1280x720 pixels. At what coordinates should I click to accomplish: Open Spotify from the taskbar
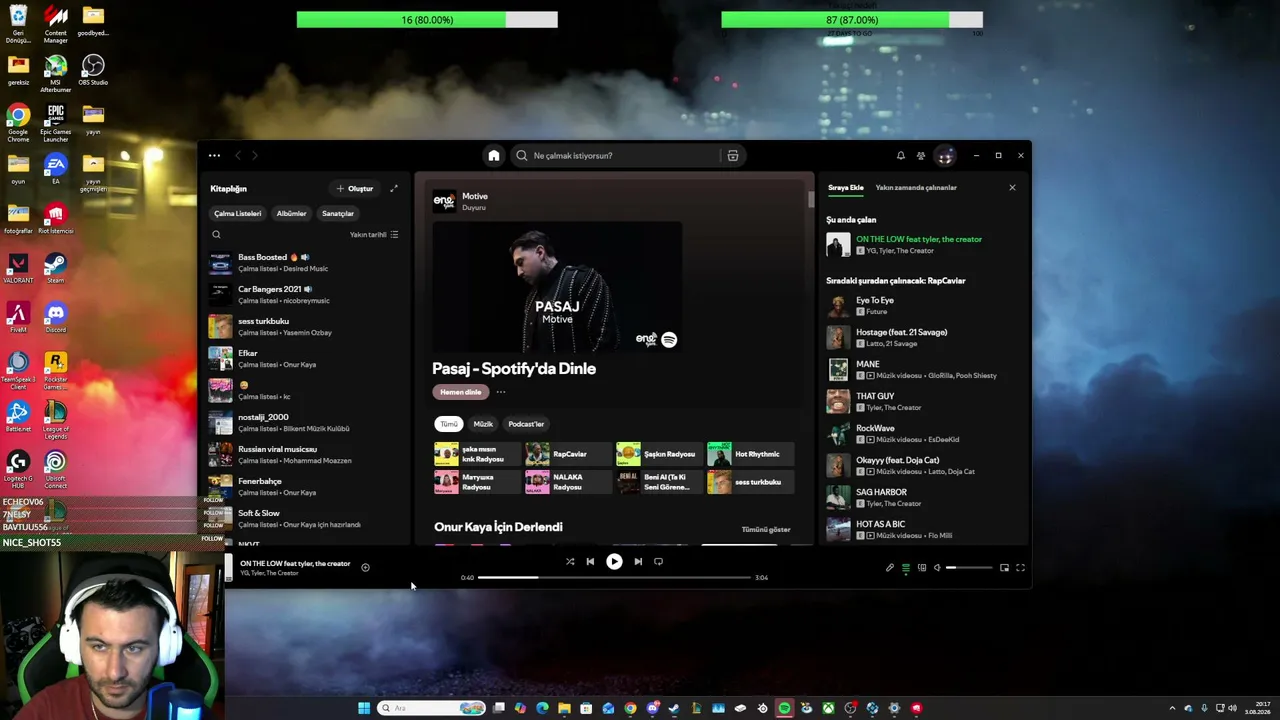click(784, 708)
